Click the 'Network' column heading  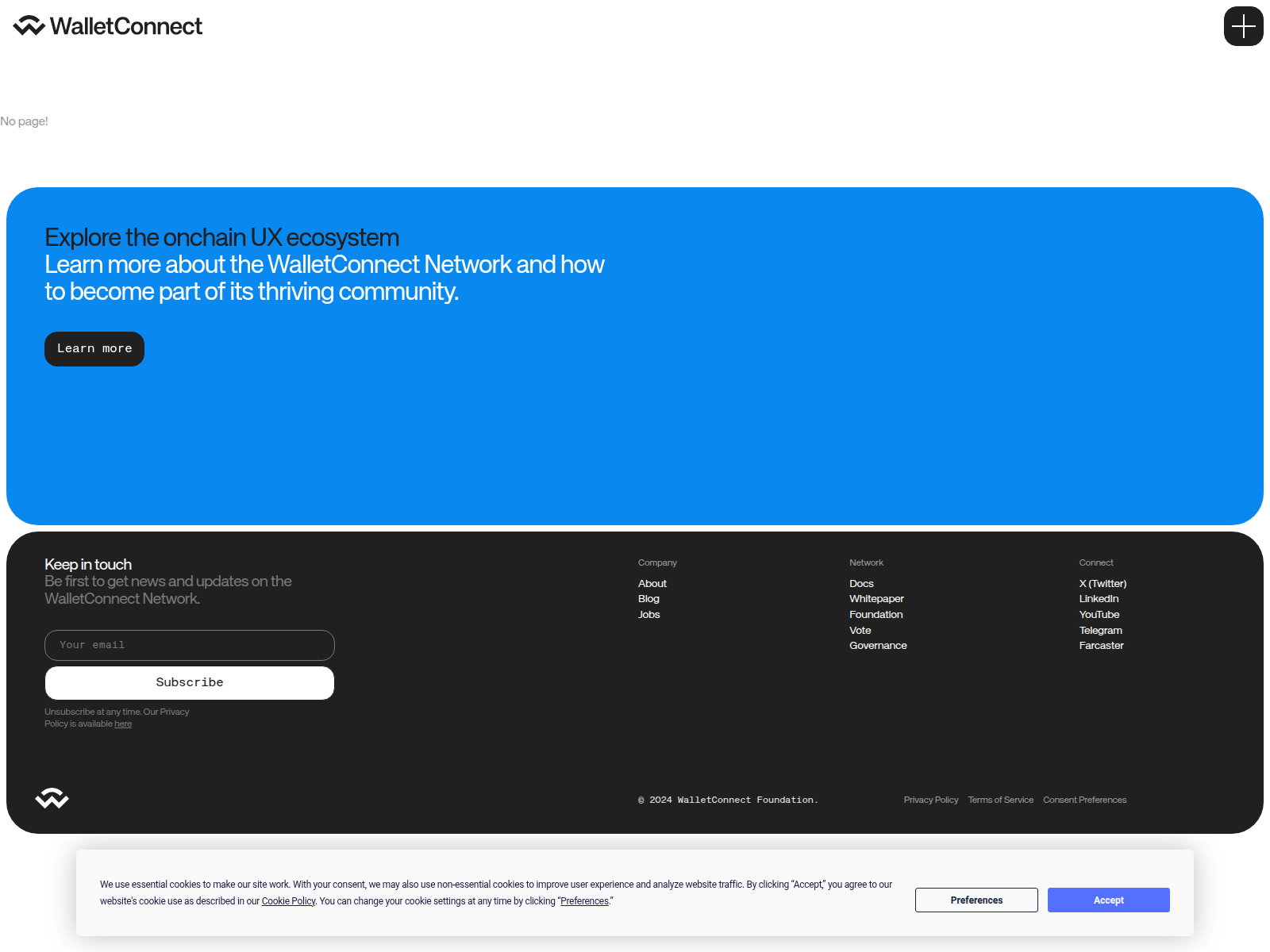coord(866,562)
